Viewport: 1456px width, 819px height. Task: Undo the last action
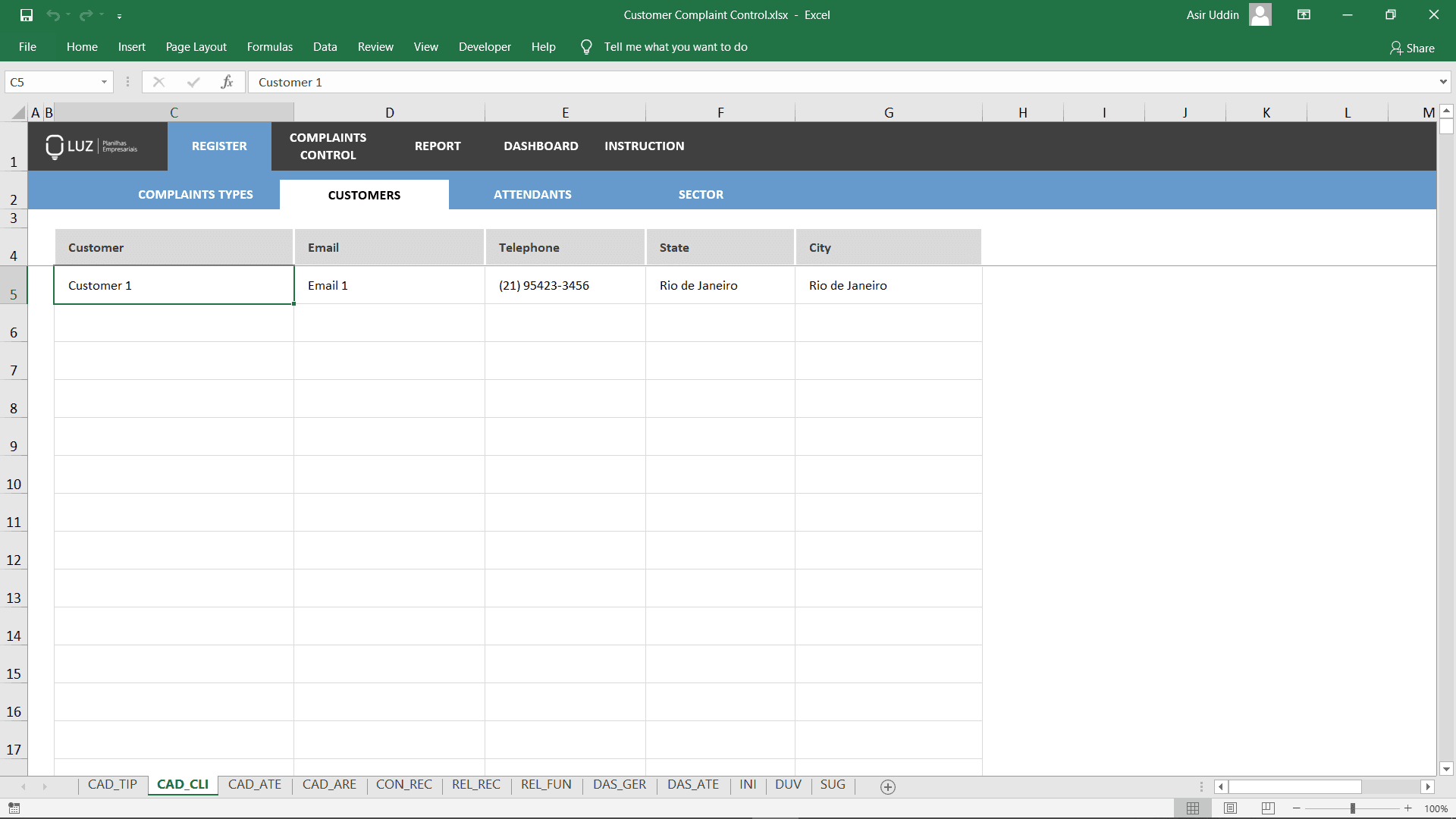click(x=52, y=14)
